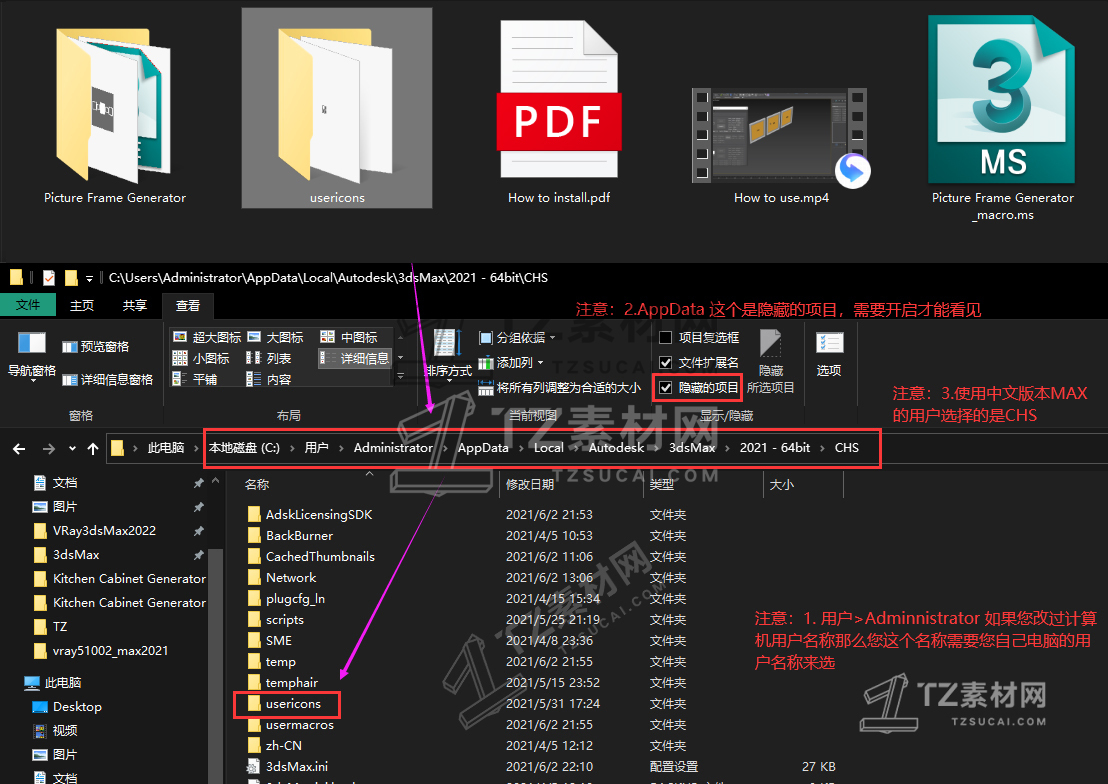The height and width of the screenshot is (784, 1108).
Task: Click the Administrator breadcrumb
Action: 393,447
